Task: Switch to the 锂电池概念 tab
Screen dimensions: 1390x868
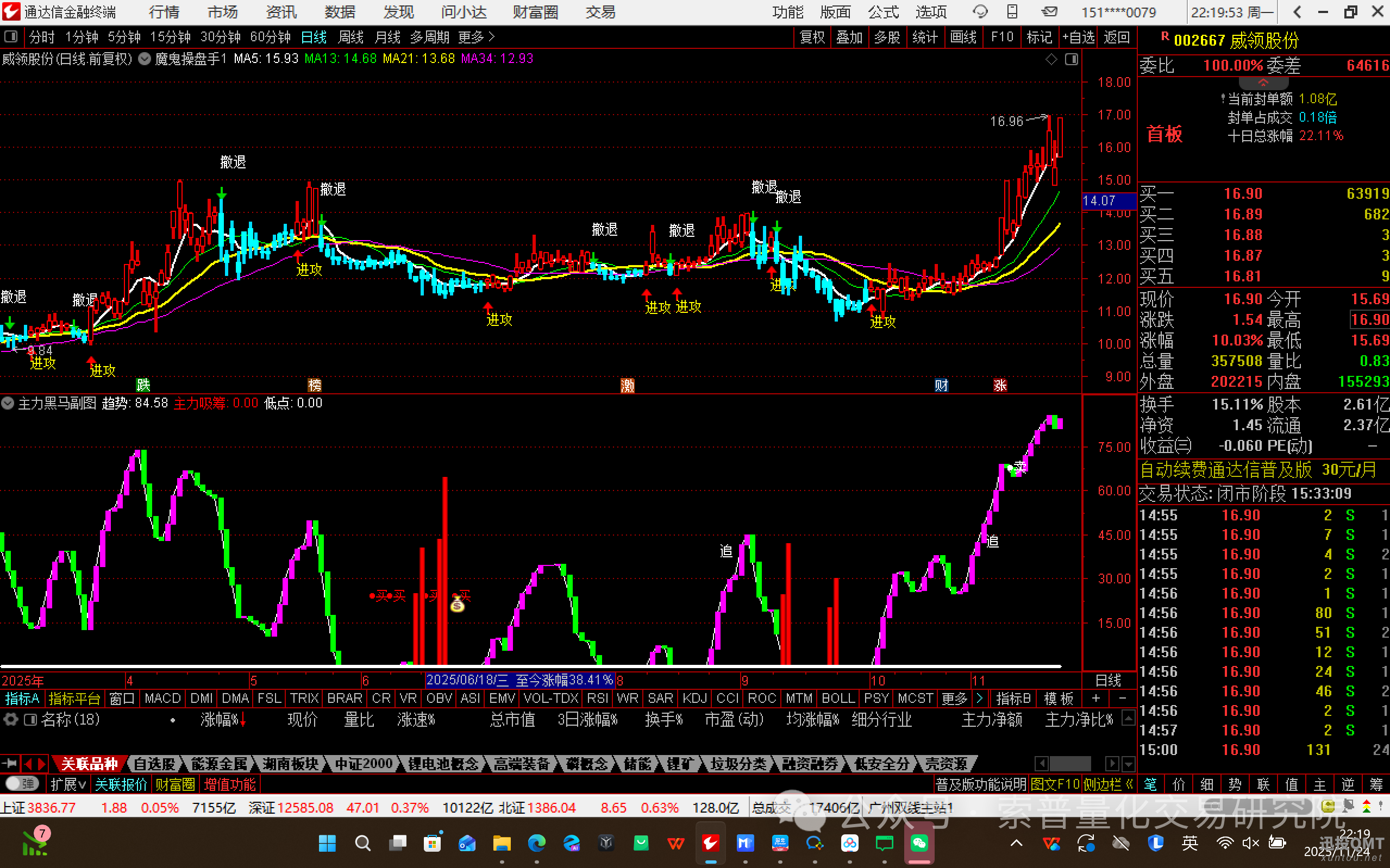Action: pos(443,764)
